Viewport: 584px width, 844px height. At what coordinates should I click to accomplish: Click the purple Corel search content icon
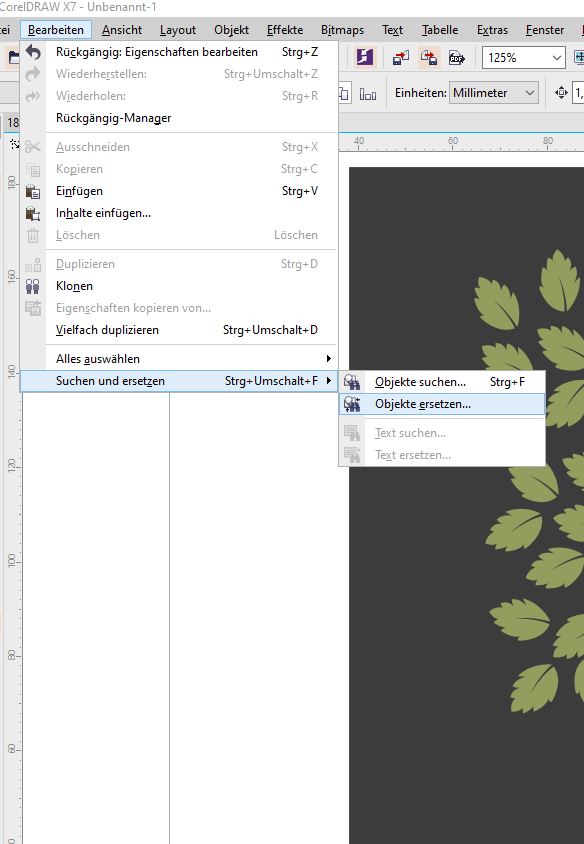click(x=364, y=57)
